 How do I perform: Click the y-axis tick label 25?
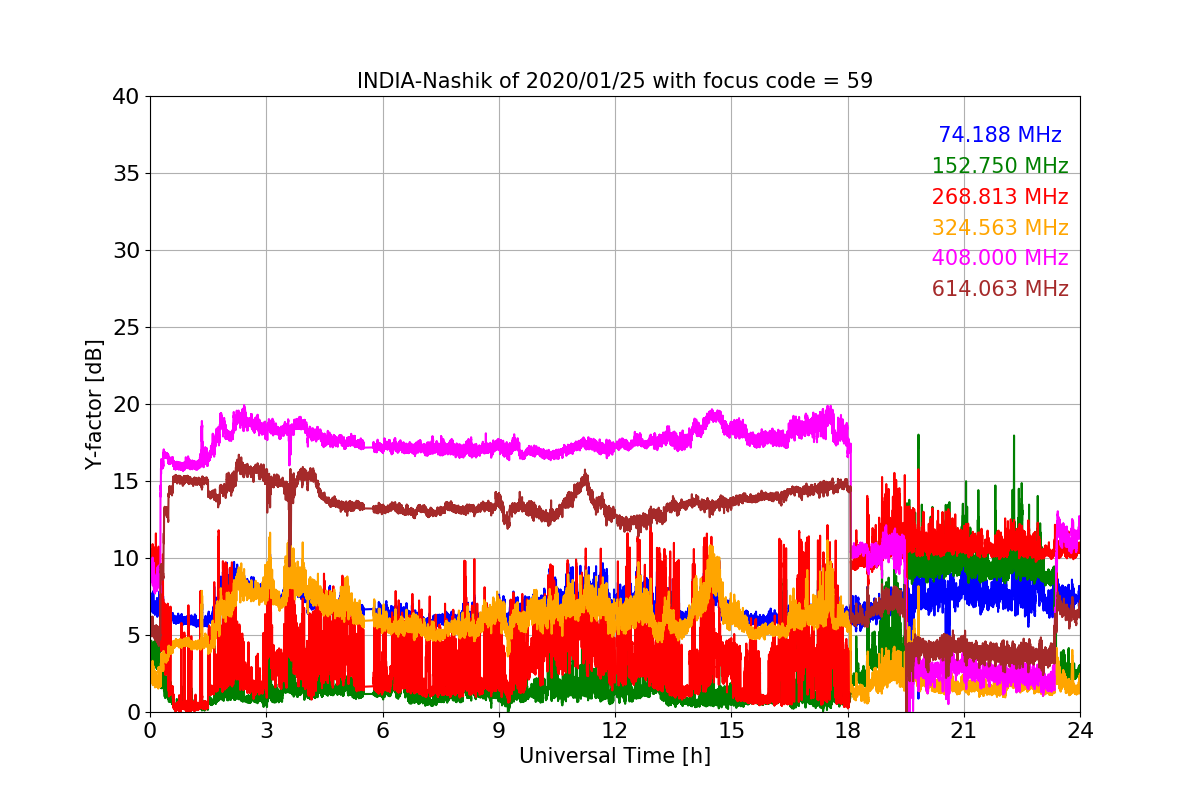coord(126,328)
